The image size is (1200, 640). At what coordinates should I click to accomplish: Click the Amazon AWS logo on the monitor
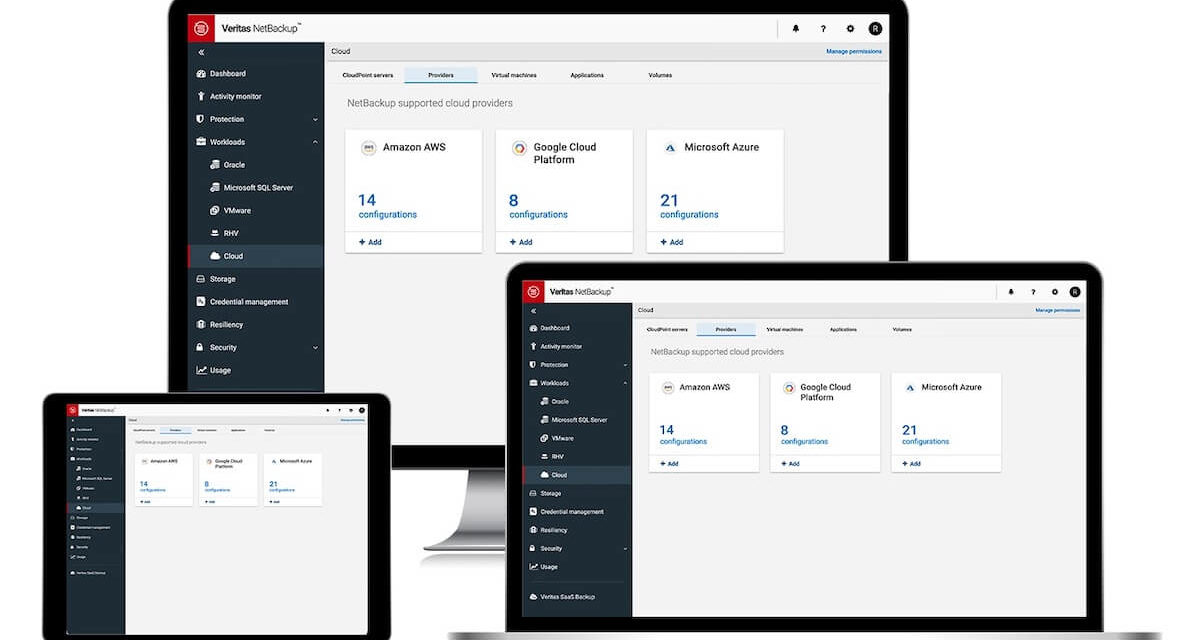(x=368, y=148)
